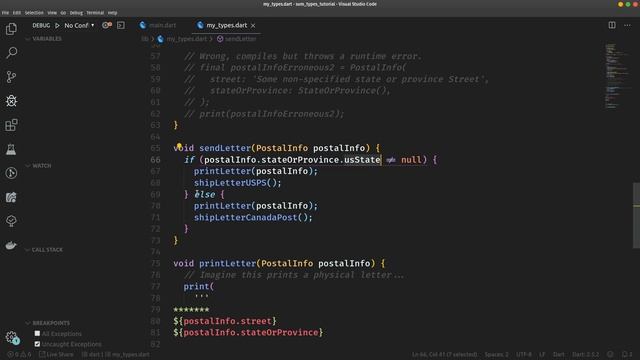
Task: Close the my_types.dart tab
Action: [253, 25]
